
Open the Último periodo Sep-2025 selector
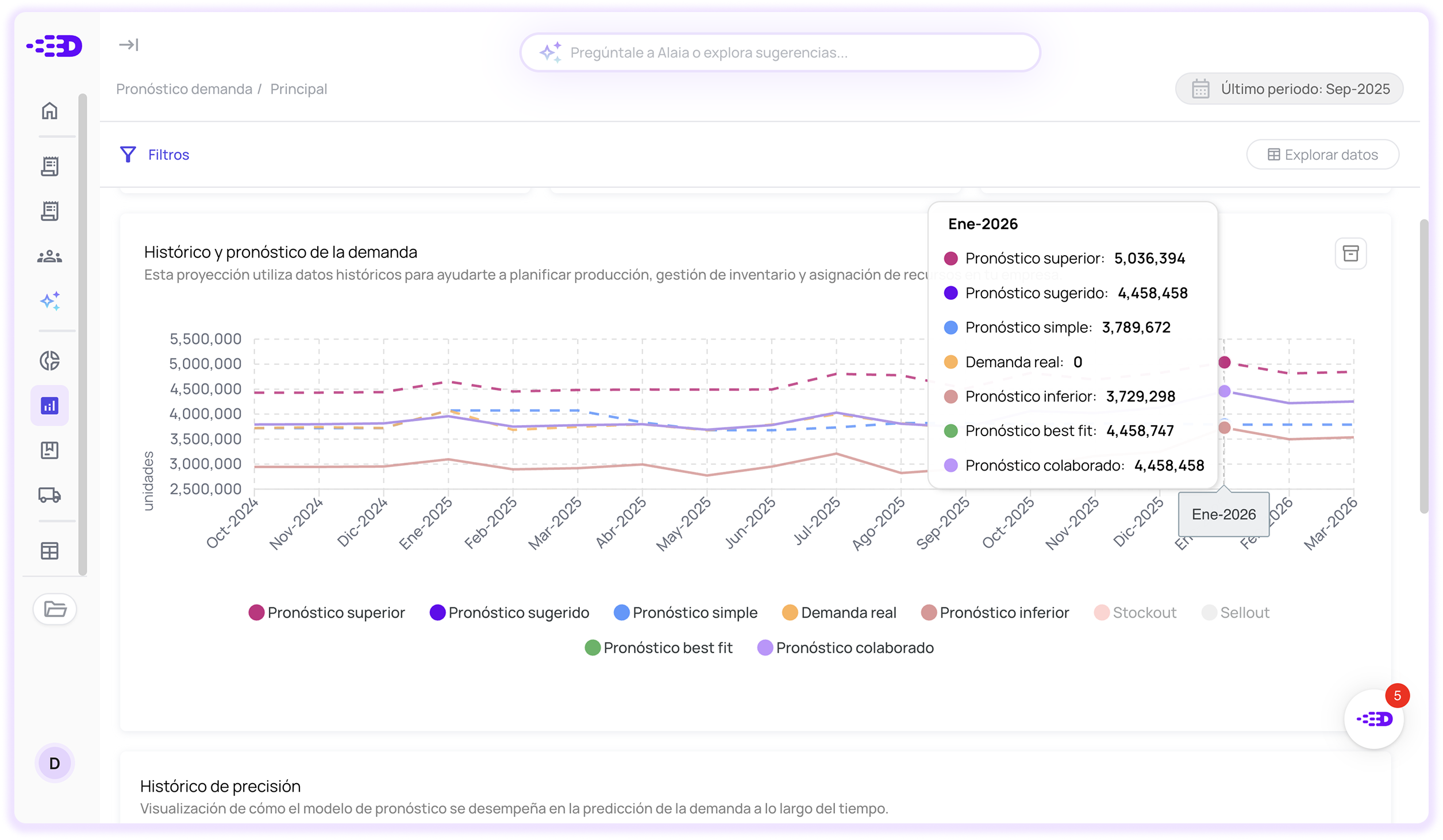click(x=1289, y=89)
